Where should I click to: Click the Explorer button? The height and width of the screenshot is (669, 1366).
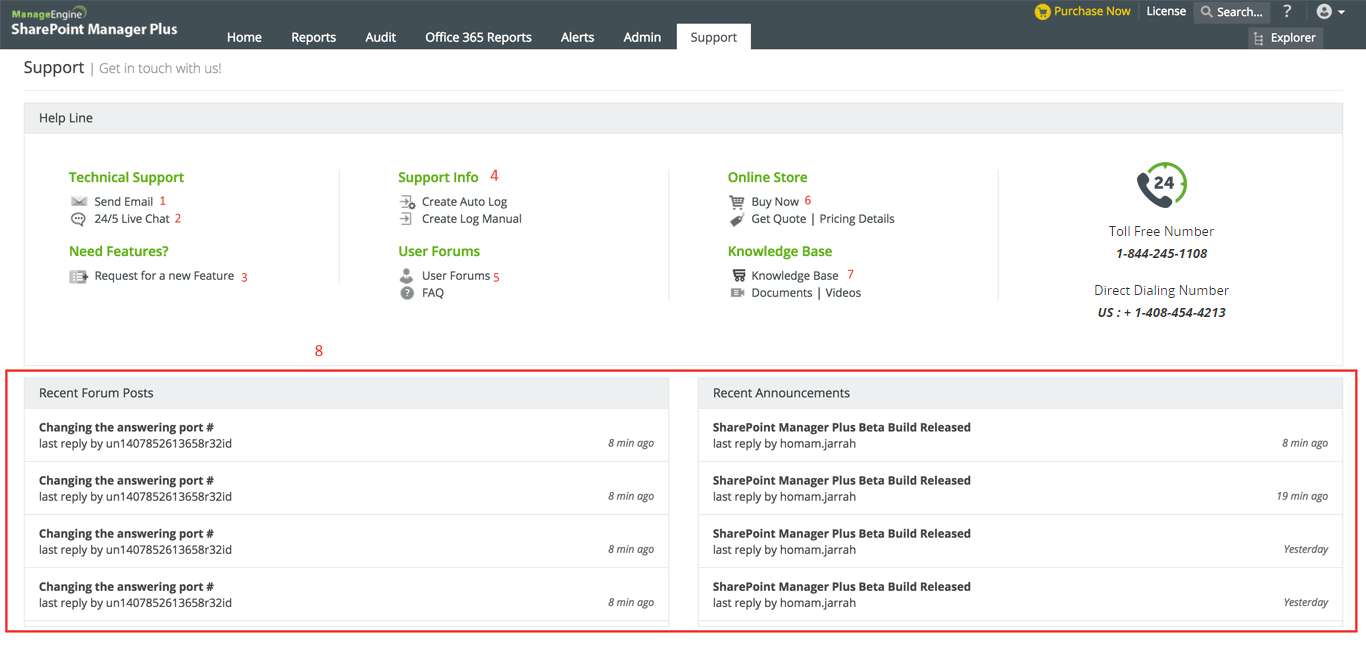1285,37
